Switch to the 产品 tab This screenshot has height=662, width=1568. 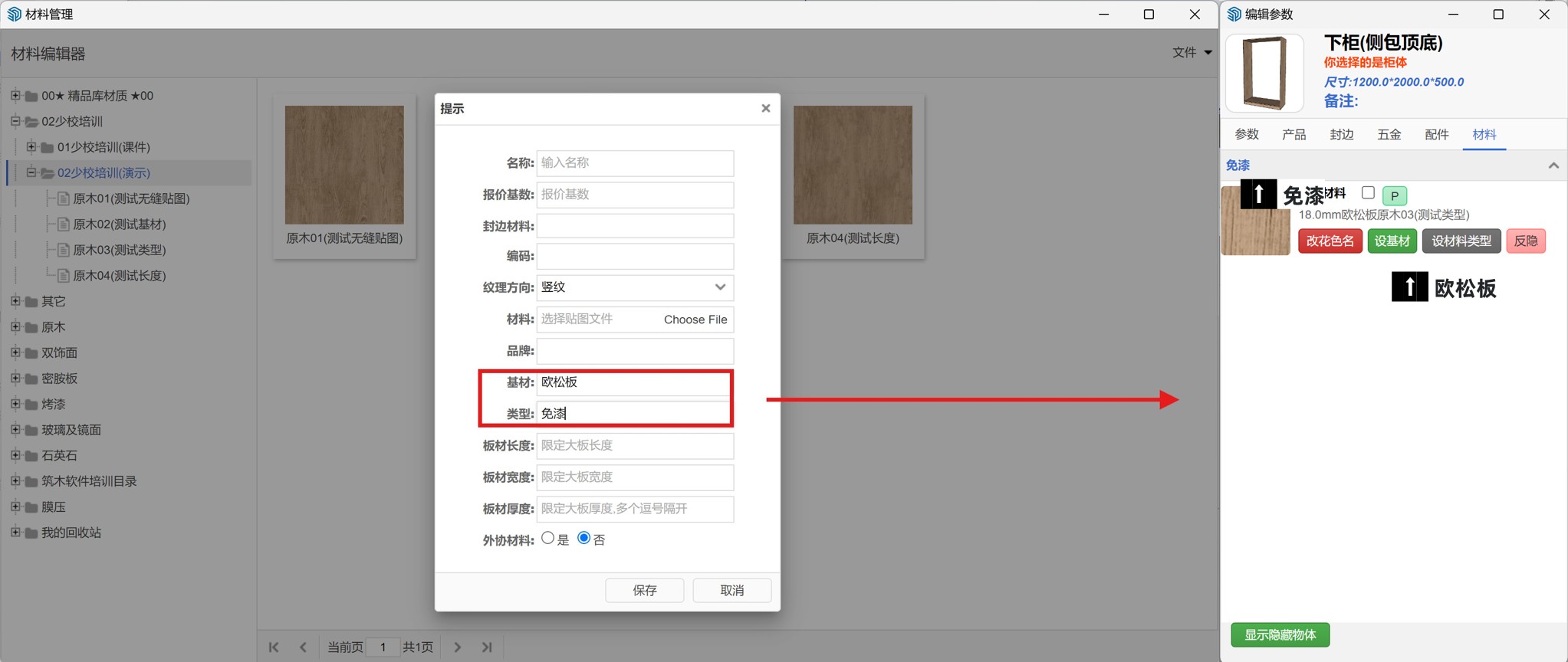click(1294, 135)
